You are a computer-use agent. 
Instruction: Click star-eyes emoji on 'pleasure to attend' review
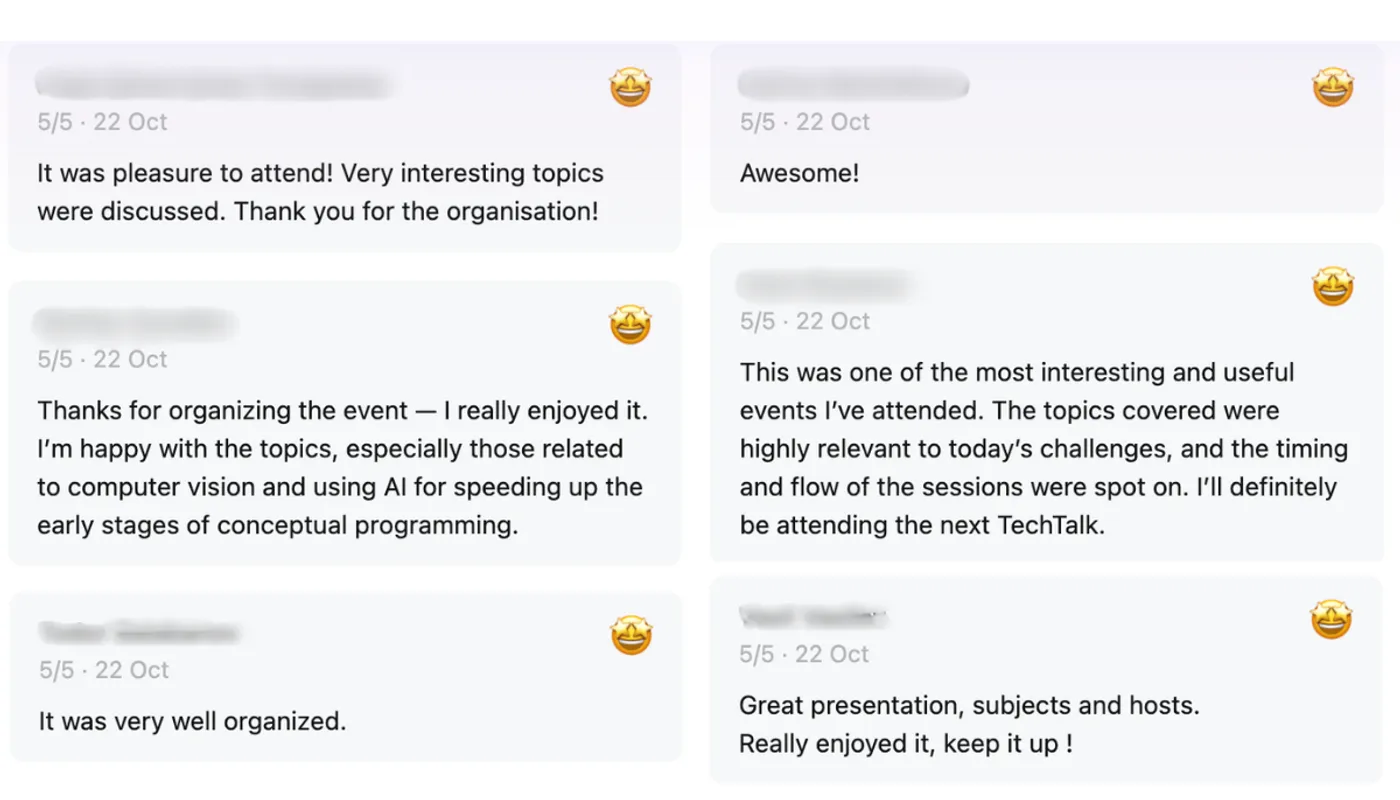point(631,88)
